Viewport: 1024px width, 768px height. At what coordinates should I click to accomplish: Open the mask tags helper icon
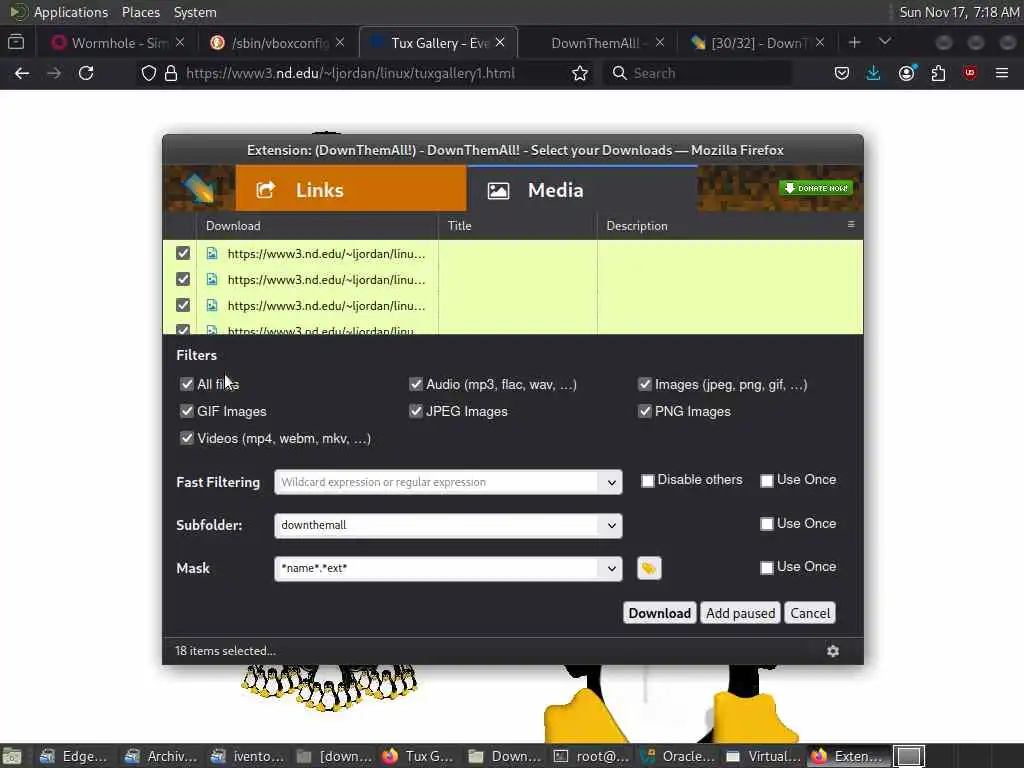(x=648, y=568)
